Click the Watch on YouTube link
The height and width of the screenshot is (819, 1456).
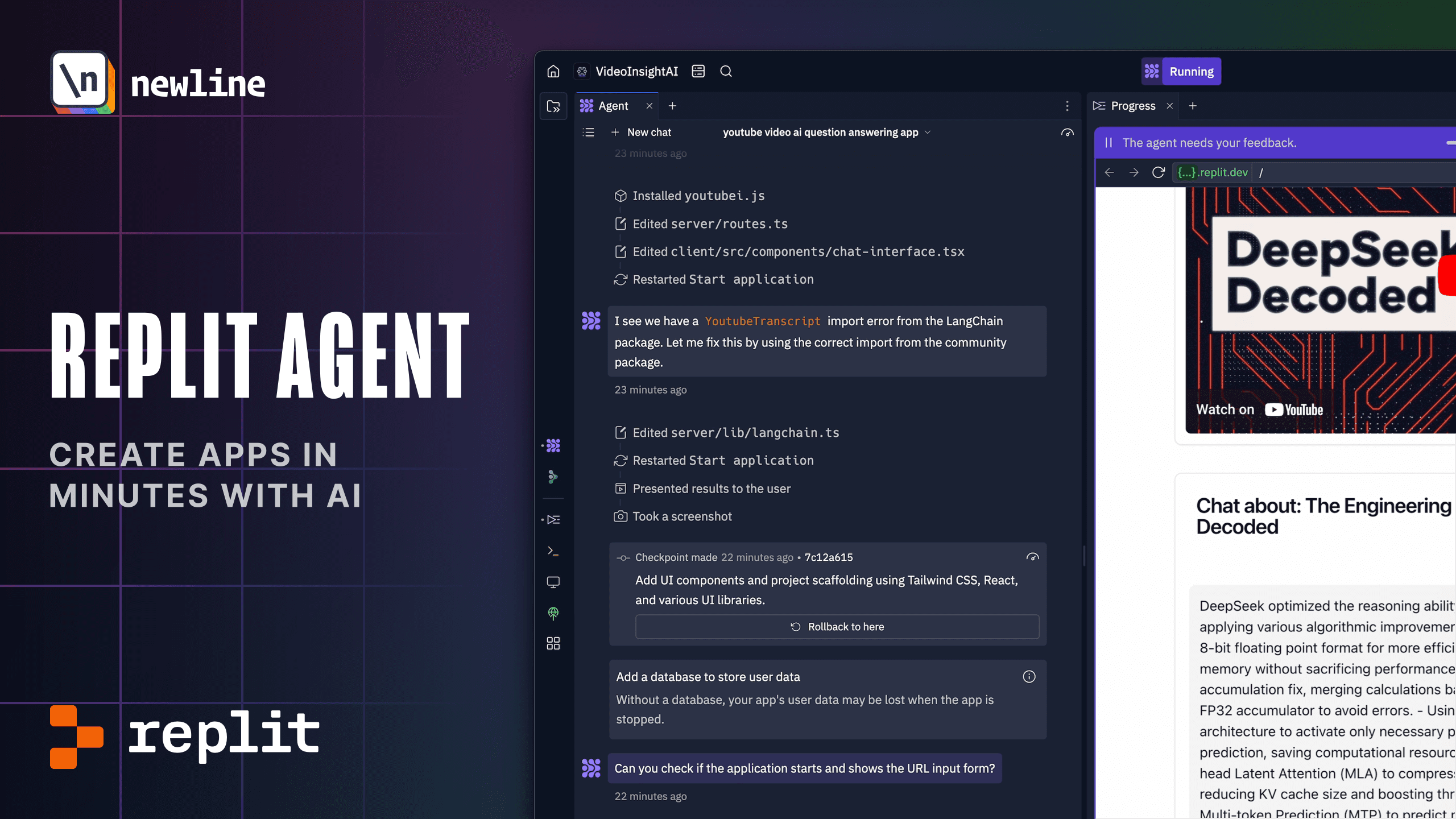[x=1260, y=410]
